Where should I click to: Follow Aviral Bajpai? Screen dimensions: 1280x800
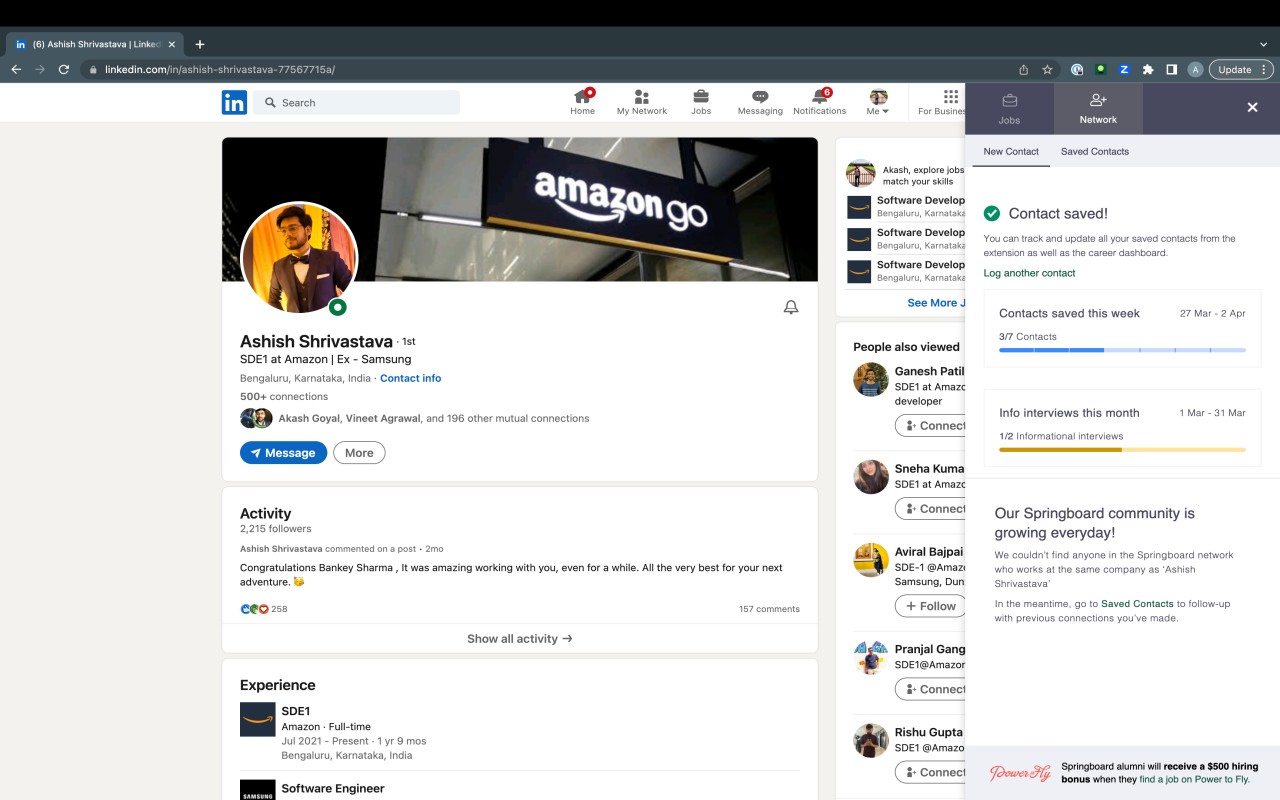929,605
